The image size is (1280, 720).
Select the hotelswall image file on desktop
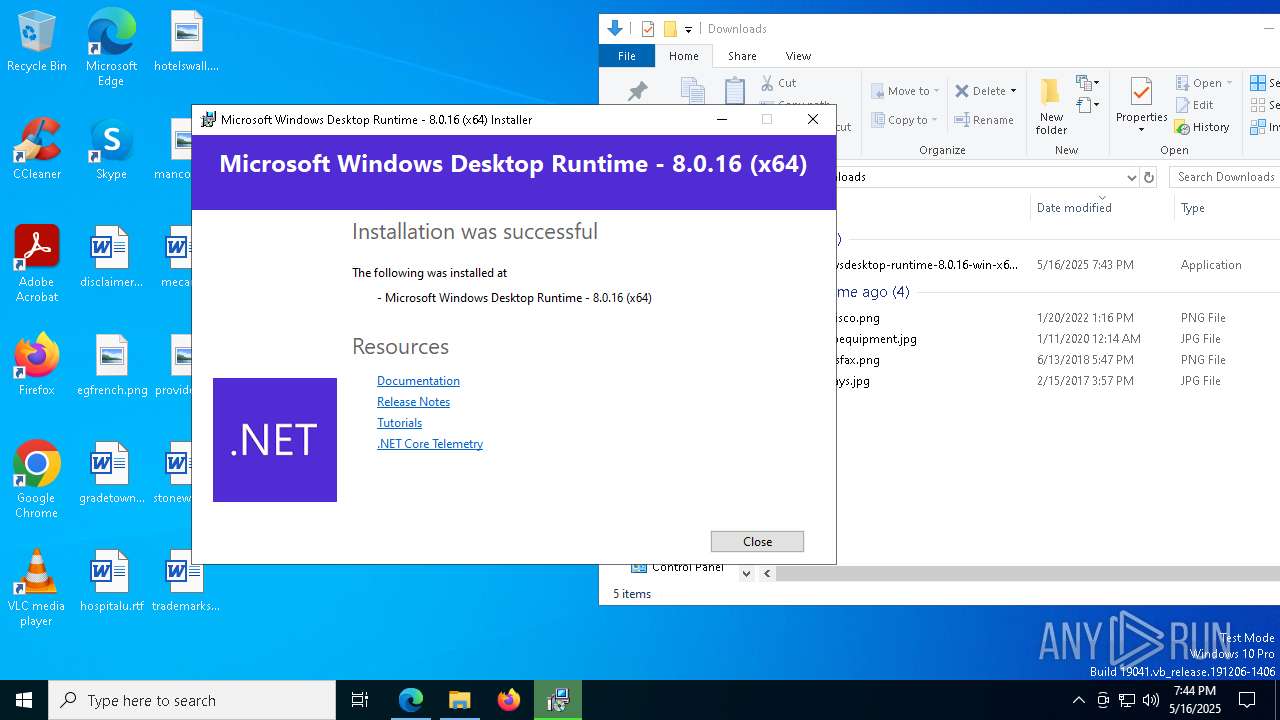(186, 42)
